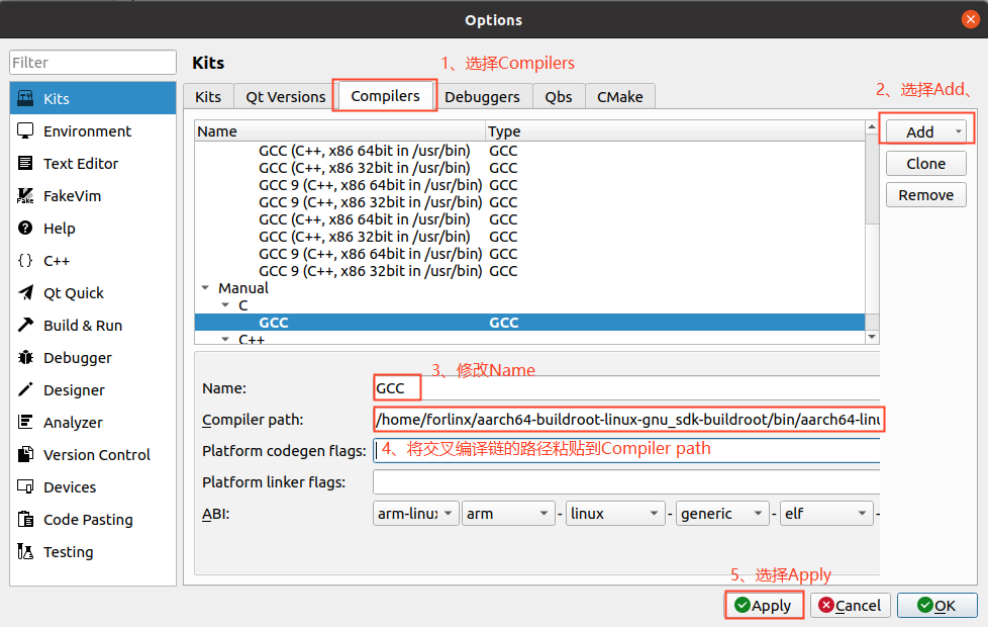
Task: Click the Platform codegen flags field
Action: pyautogui.click(x=626, y=450)
